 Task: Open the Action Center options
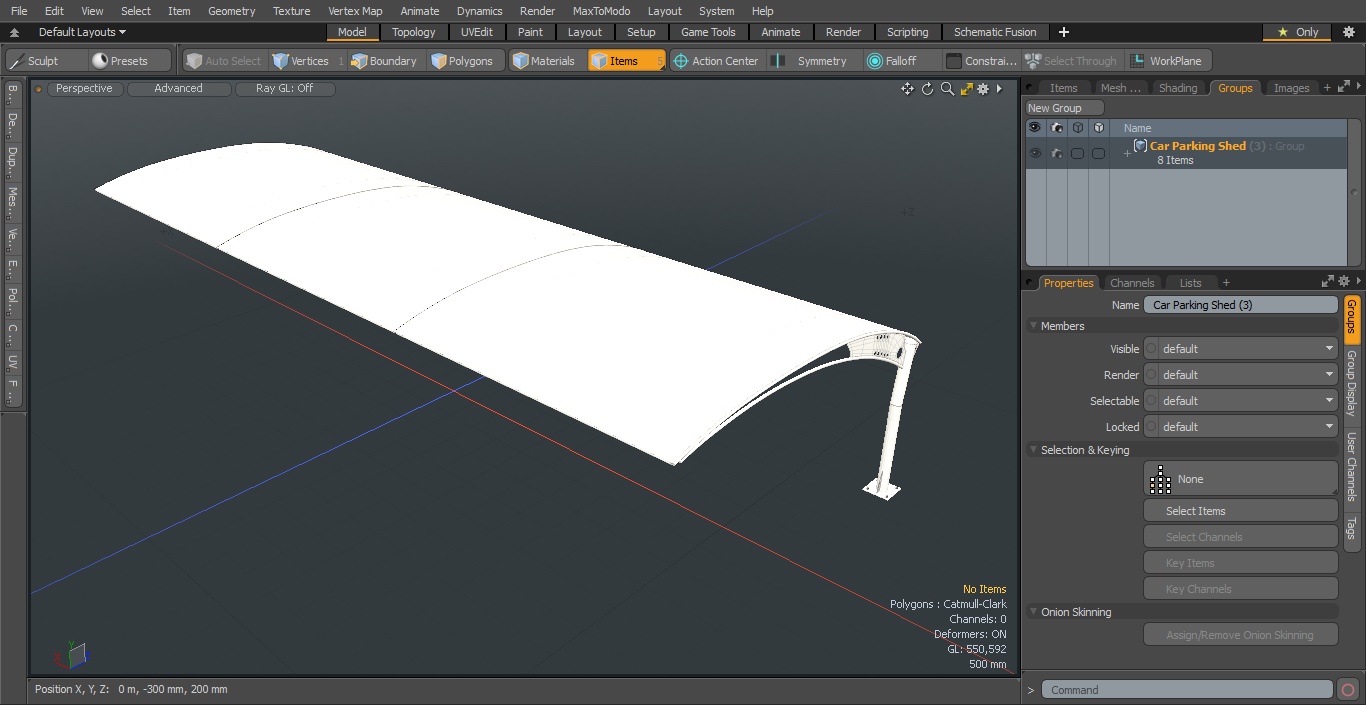tap(716, 61)
